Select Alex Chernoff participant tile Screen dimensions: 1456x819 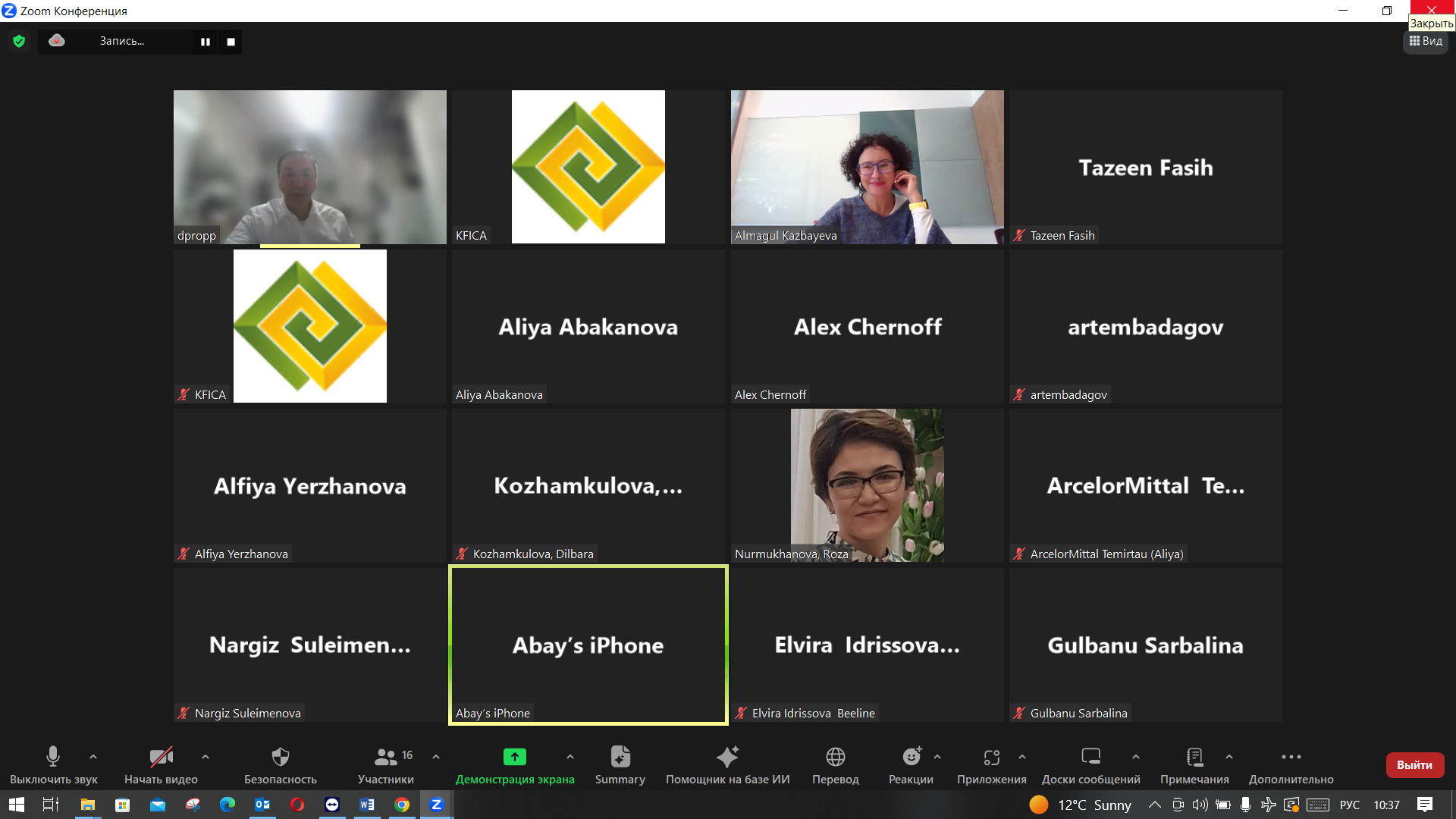868,326
